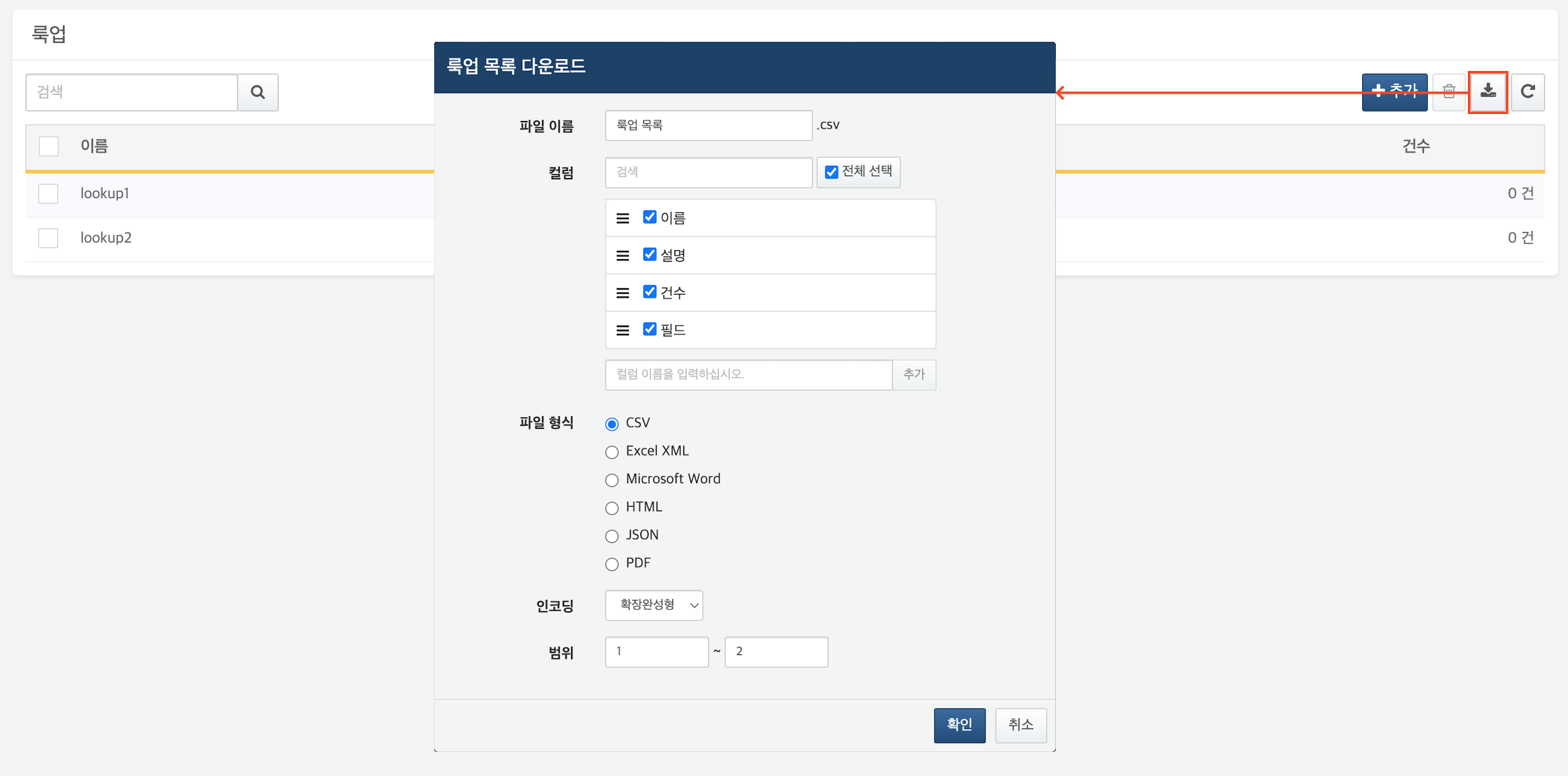Uncheck the 건수 column checkbox
Viewport: 1568px width, 776px height.
tap(650, 292)
